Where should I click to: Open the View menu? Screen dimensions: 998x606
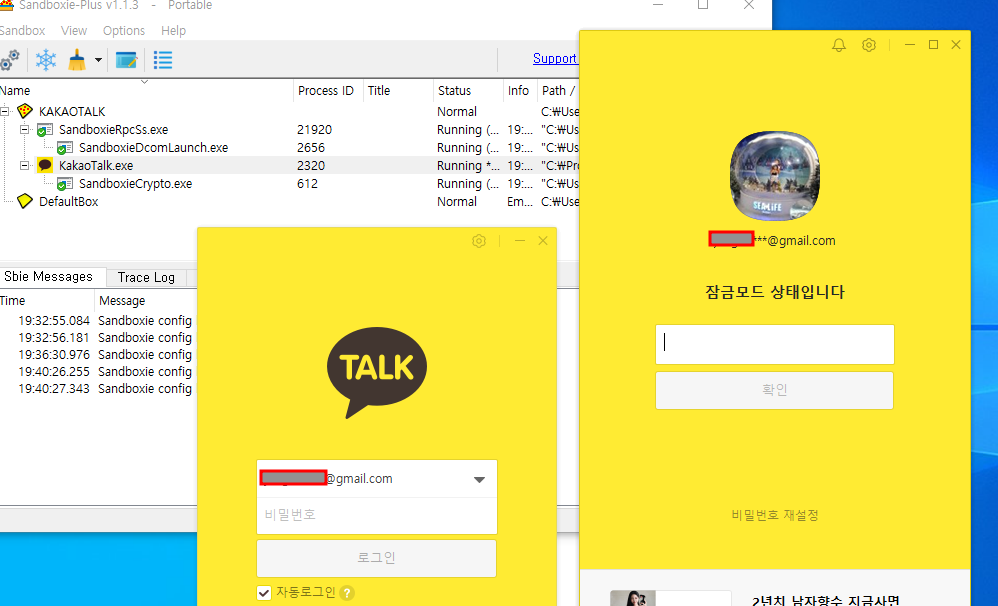(x=74, y=31)
